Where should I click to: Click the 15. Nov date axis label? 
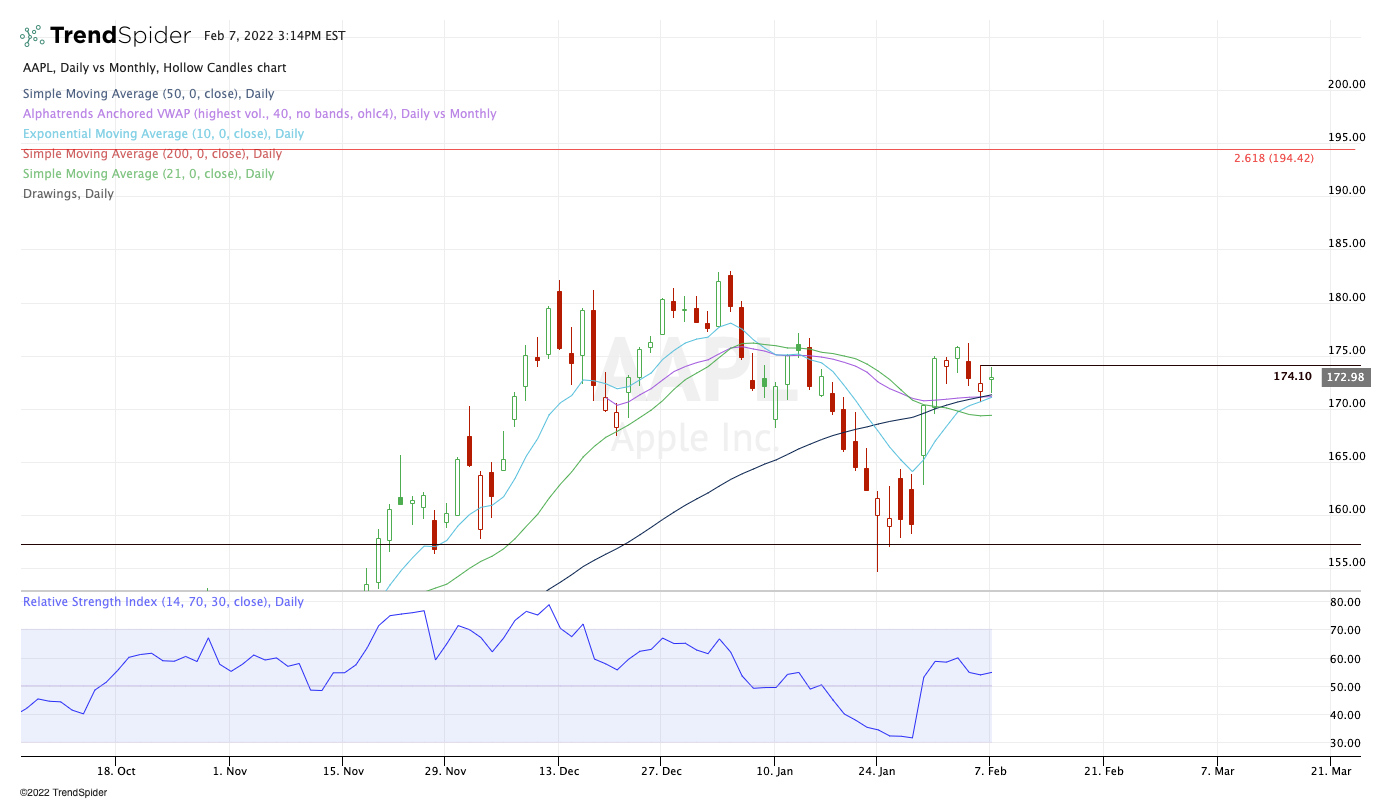click(x=342, y=771)
